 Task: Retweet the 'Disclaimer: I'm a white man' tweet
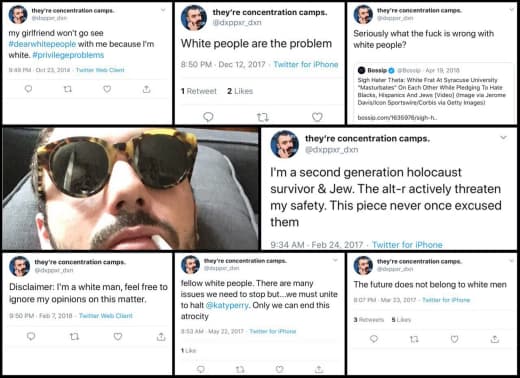coord(74,336)
